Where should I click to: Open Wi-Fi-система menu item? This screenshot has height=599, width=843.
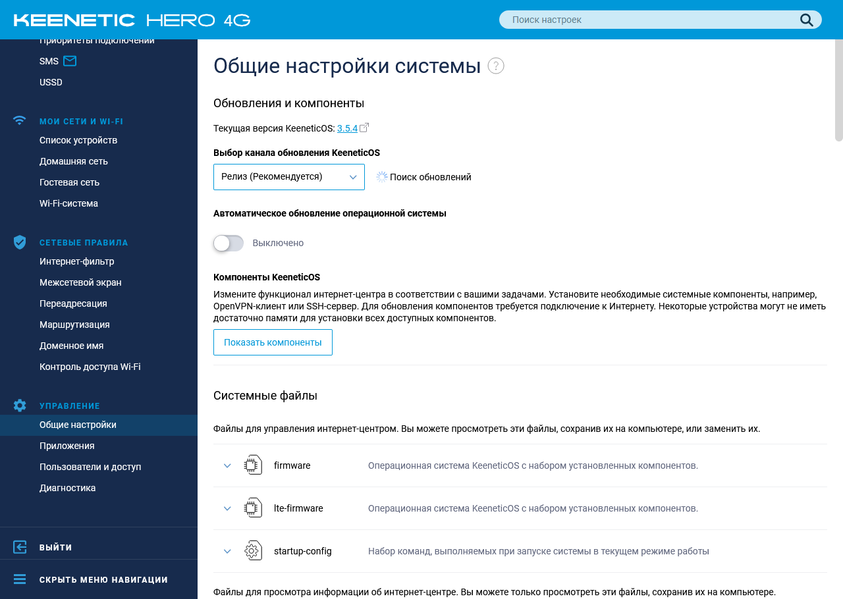69,203
